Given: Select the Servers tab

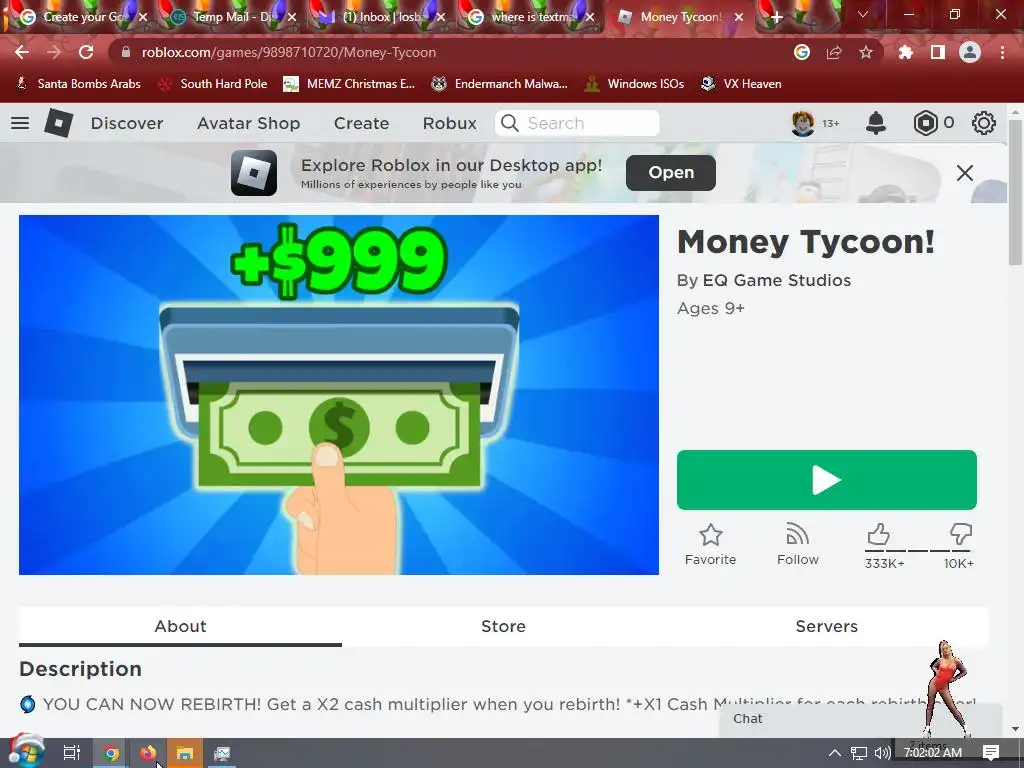Looking at the screenshot, I should pos(826,626).
